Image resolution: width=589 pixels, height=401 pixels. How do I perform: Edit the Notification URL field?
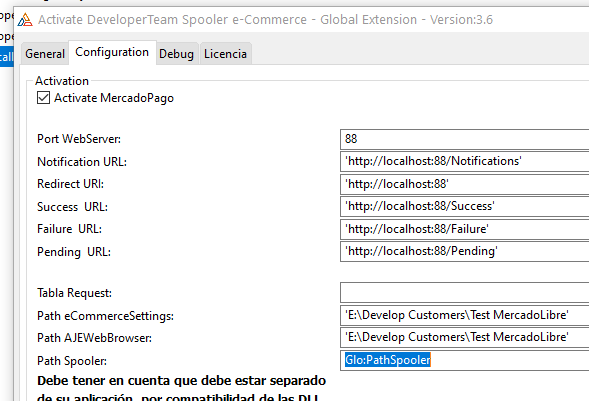pyautogui.click(x=465, y=161)
